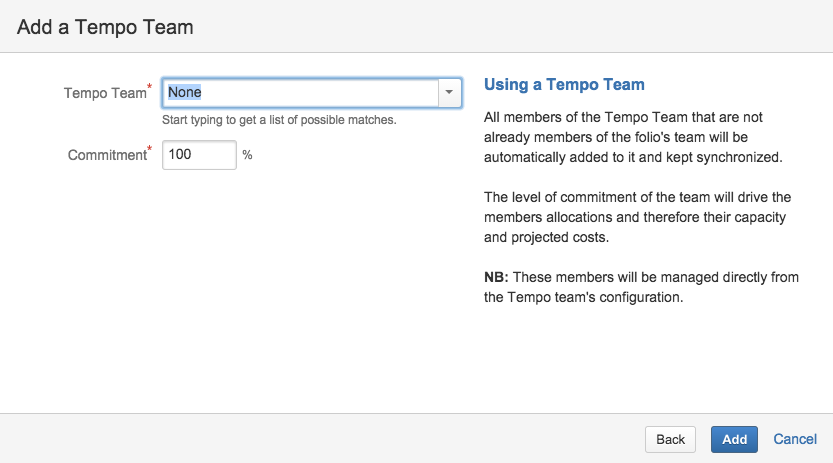Click the Tempo Team field label

[x=105, y=93]
